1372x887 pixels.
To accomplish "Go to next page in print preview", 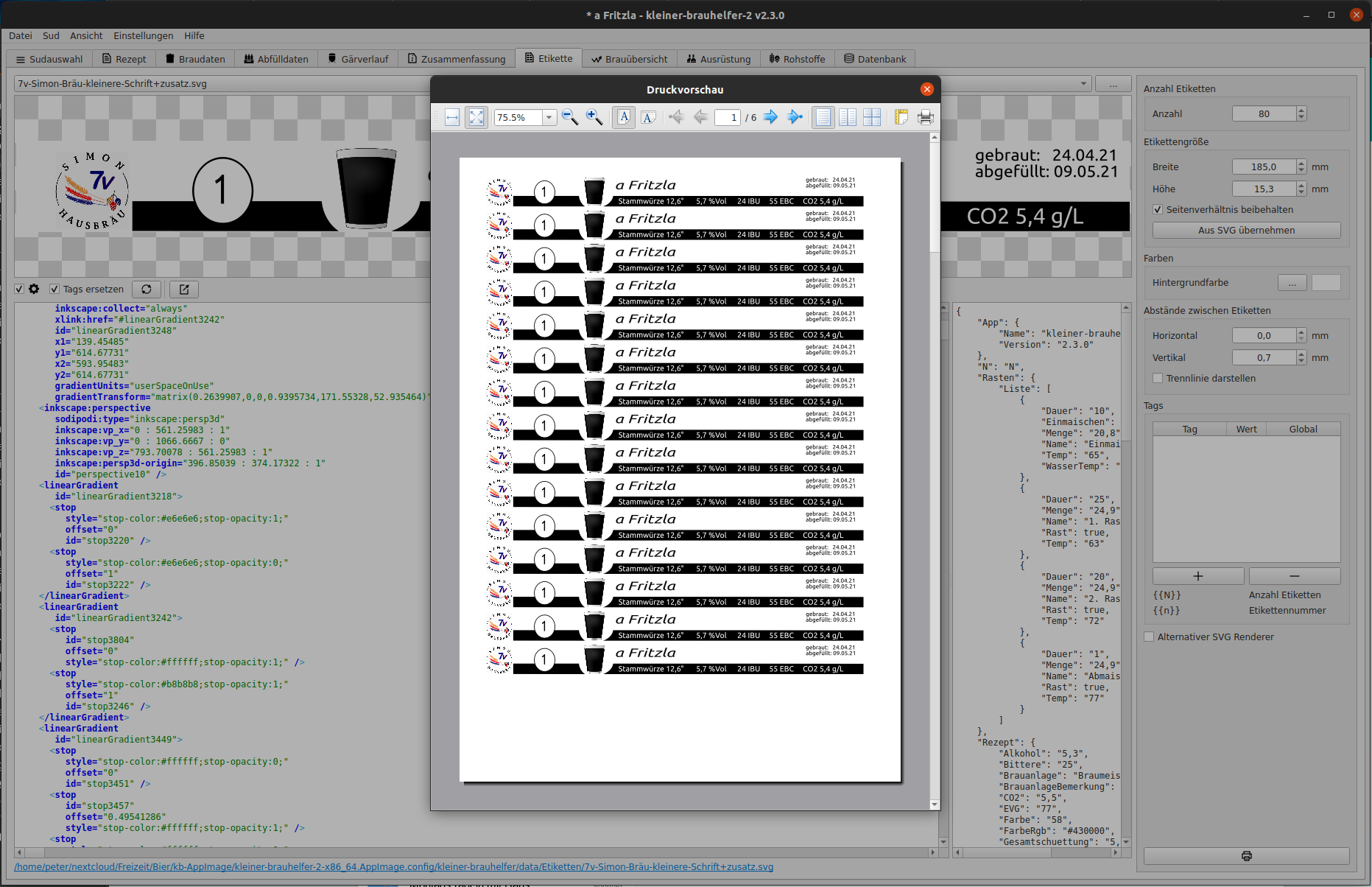I will tap(770, 117).
